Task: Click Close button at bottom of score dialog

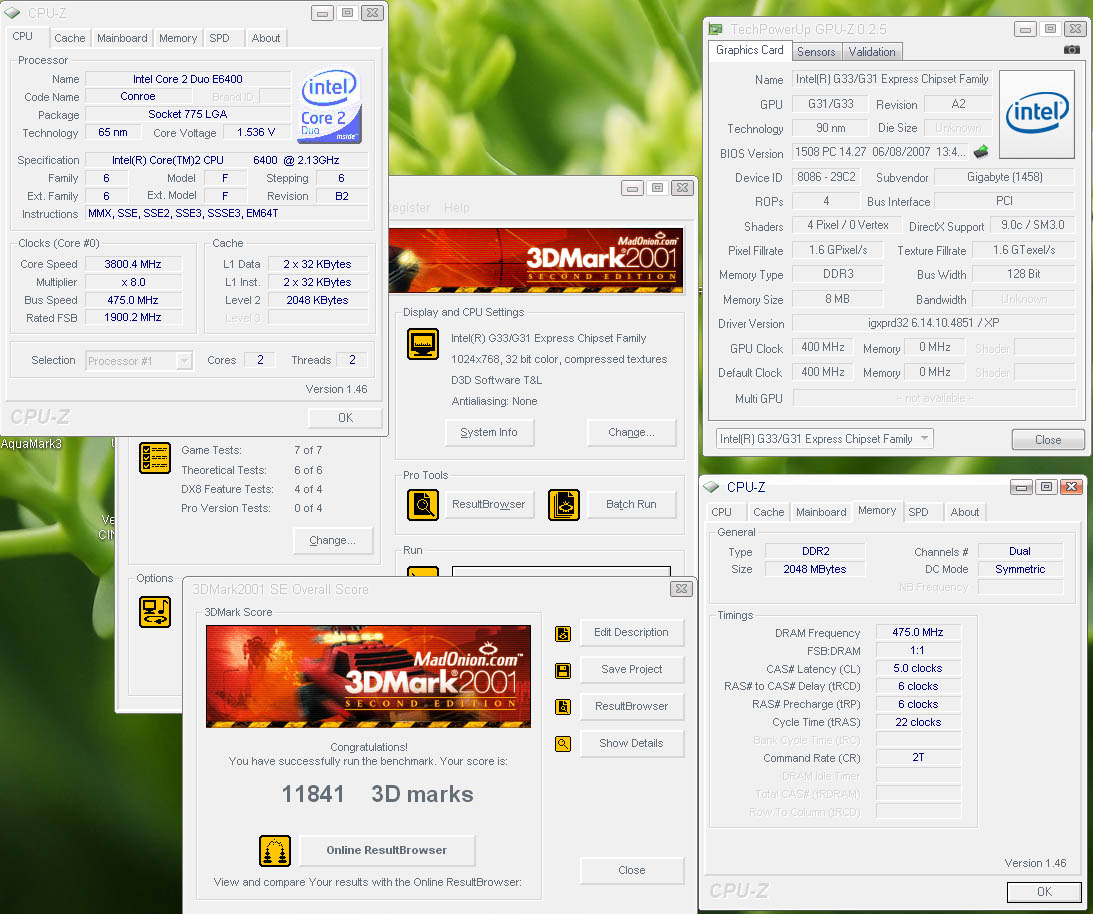Action: point(632,870)
